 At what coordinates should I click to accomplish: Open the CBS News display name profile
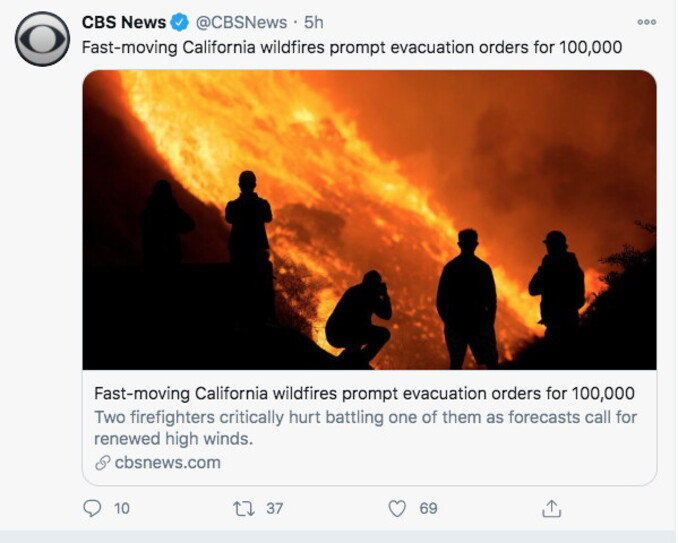coord(123,22)
